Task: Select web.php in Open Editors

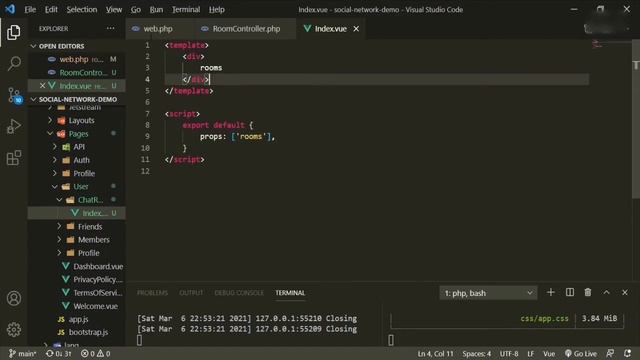Action: tap(76, 60)
